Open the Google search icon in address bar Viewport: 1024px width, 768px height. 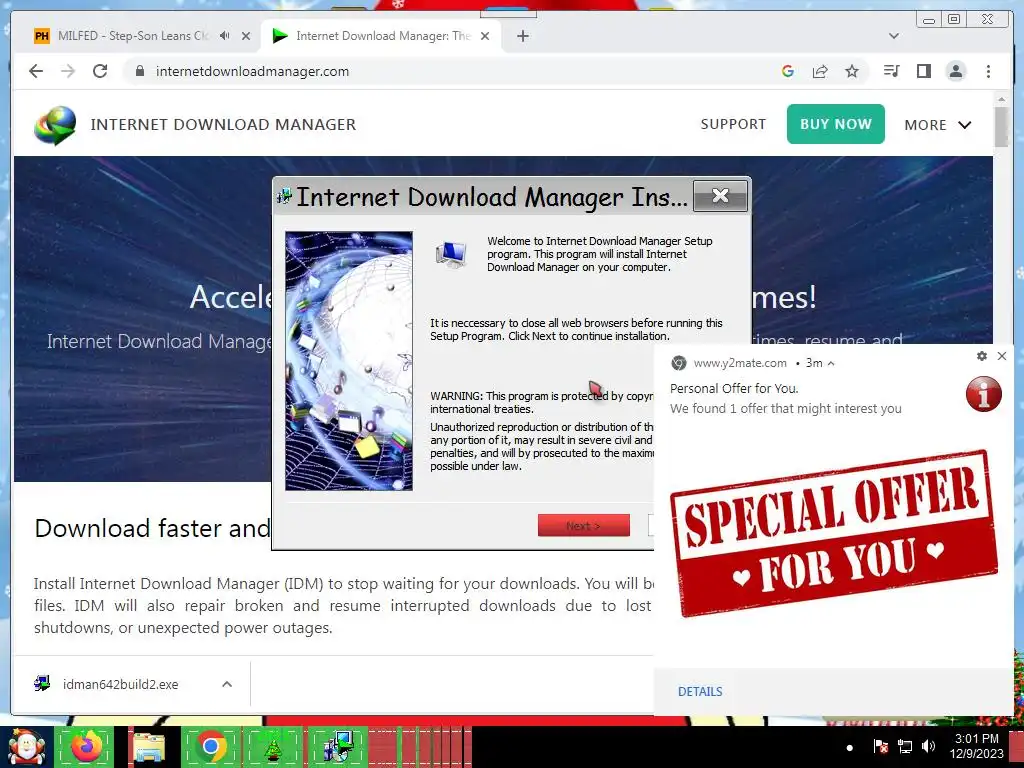click(x=788, y=71)
